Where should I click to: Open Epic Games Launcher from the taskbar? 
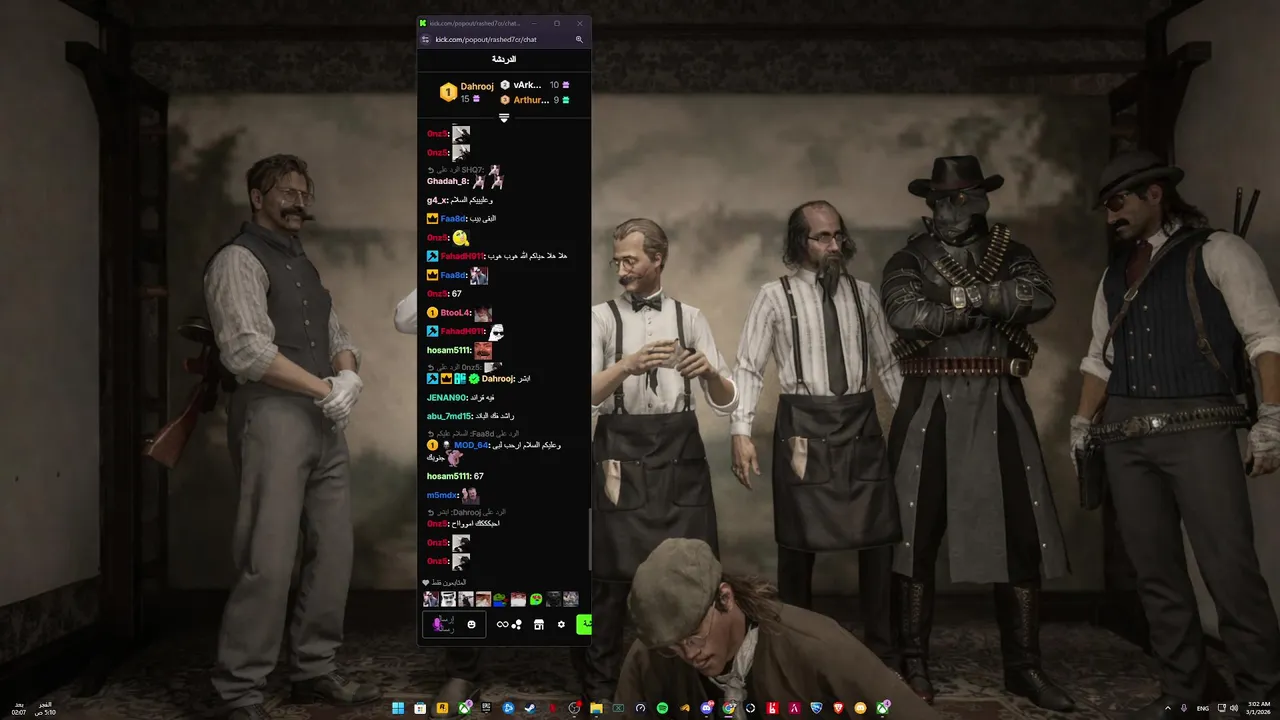[x=486, y=708]
